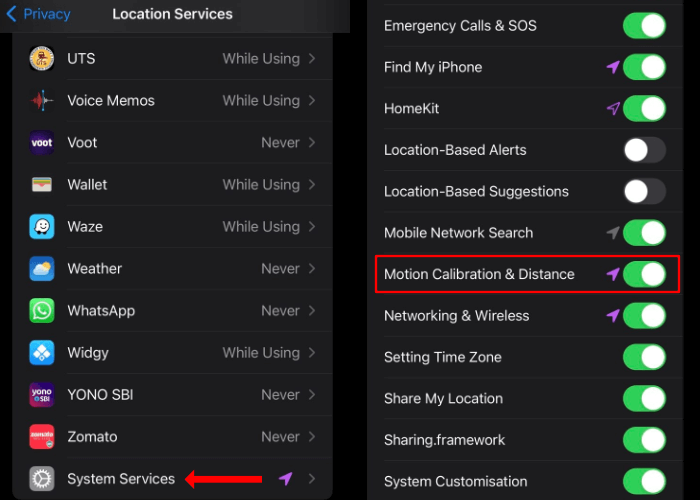Expand System Services chevron
This screenshot has width=700, height=500.
pos(312,479)
